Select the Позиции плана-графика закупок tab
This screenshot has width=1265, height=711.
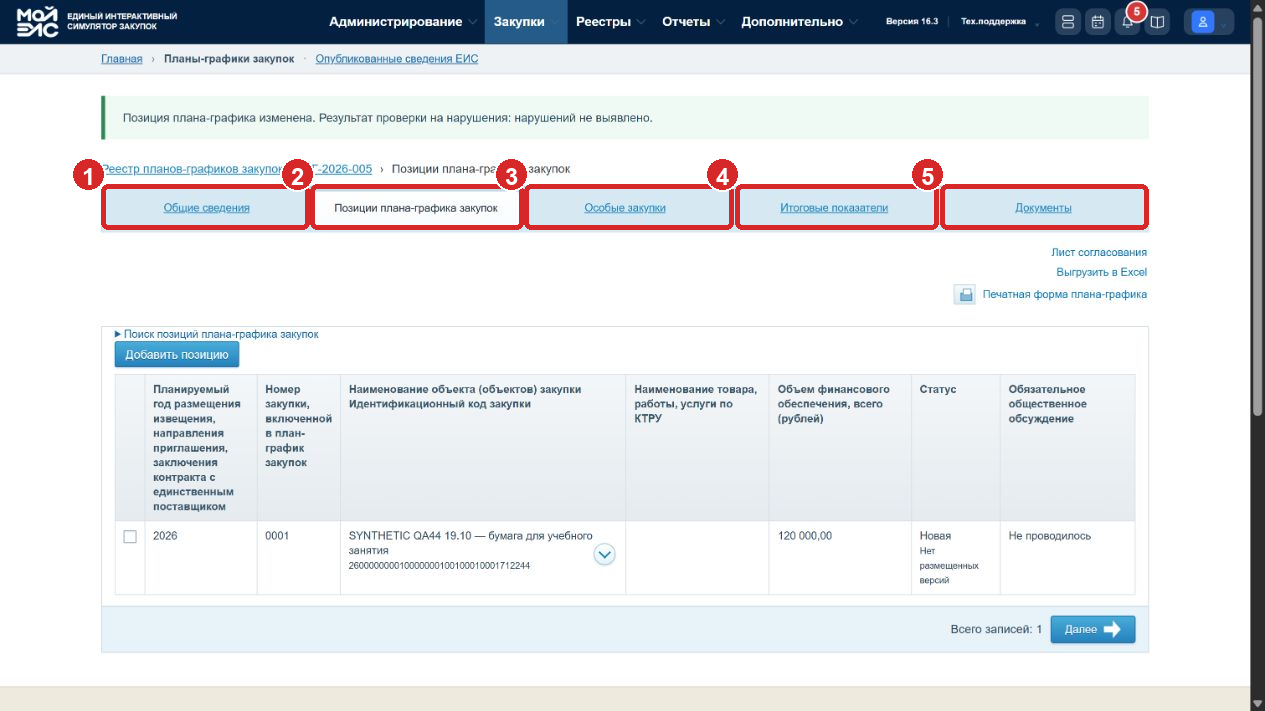(416, 208)
